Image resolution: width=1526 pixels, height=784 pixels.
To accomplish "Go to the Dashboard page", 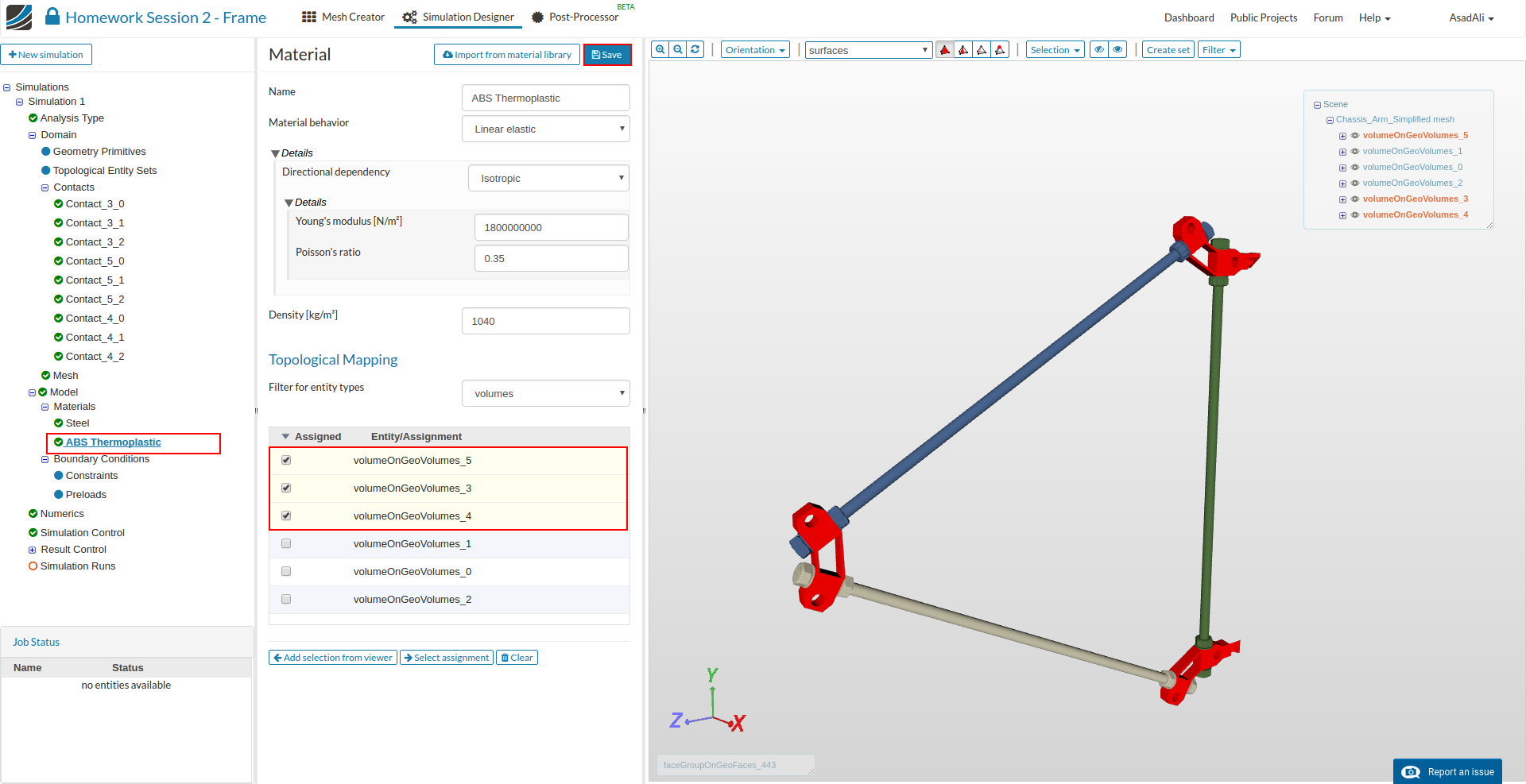I will click(1189, 18).
